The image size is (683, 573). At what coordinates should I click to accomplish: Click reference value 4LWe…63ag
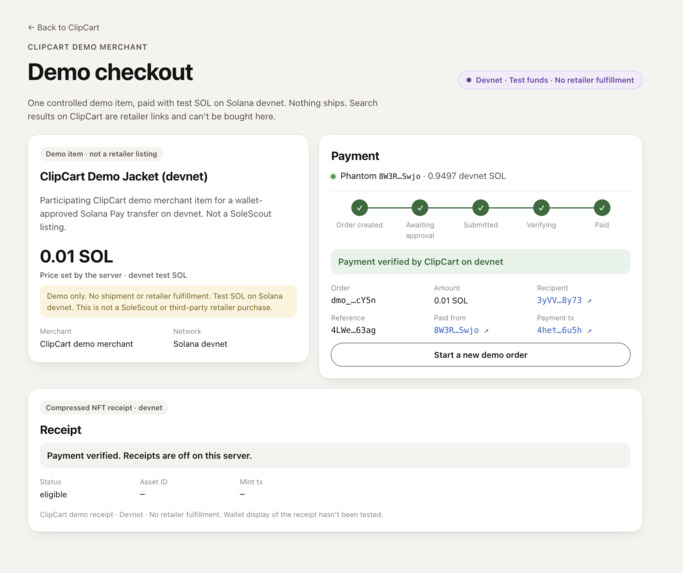(353, 330)
